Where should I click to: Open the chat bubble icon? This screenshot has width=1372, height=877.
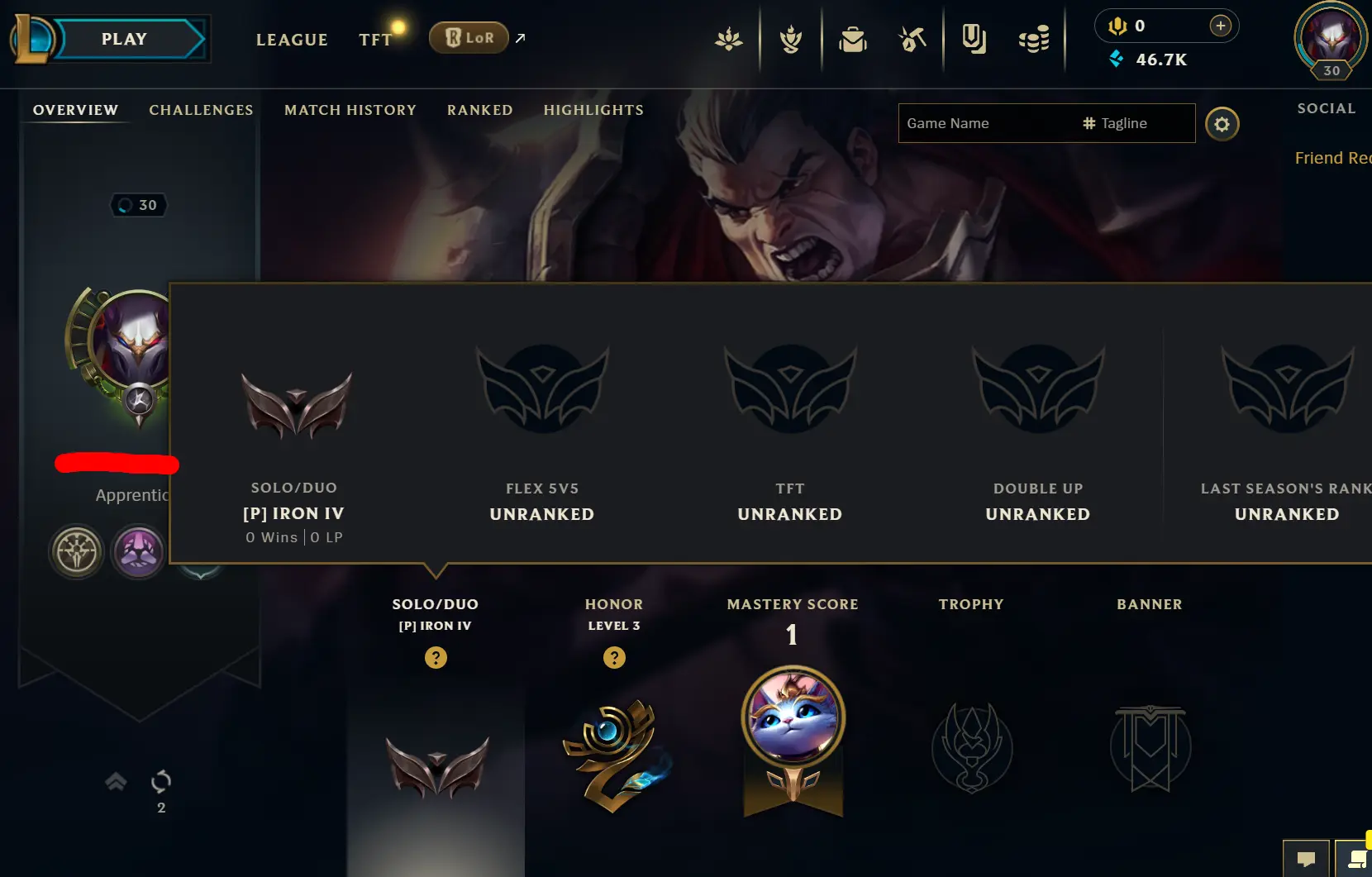coord(1306,859)
